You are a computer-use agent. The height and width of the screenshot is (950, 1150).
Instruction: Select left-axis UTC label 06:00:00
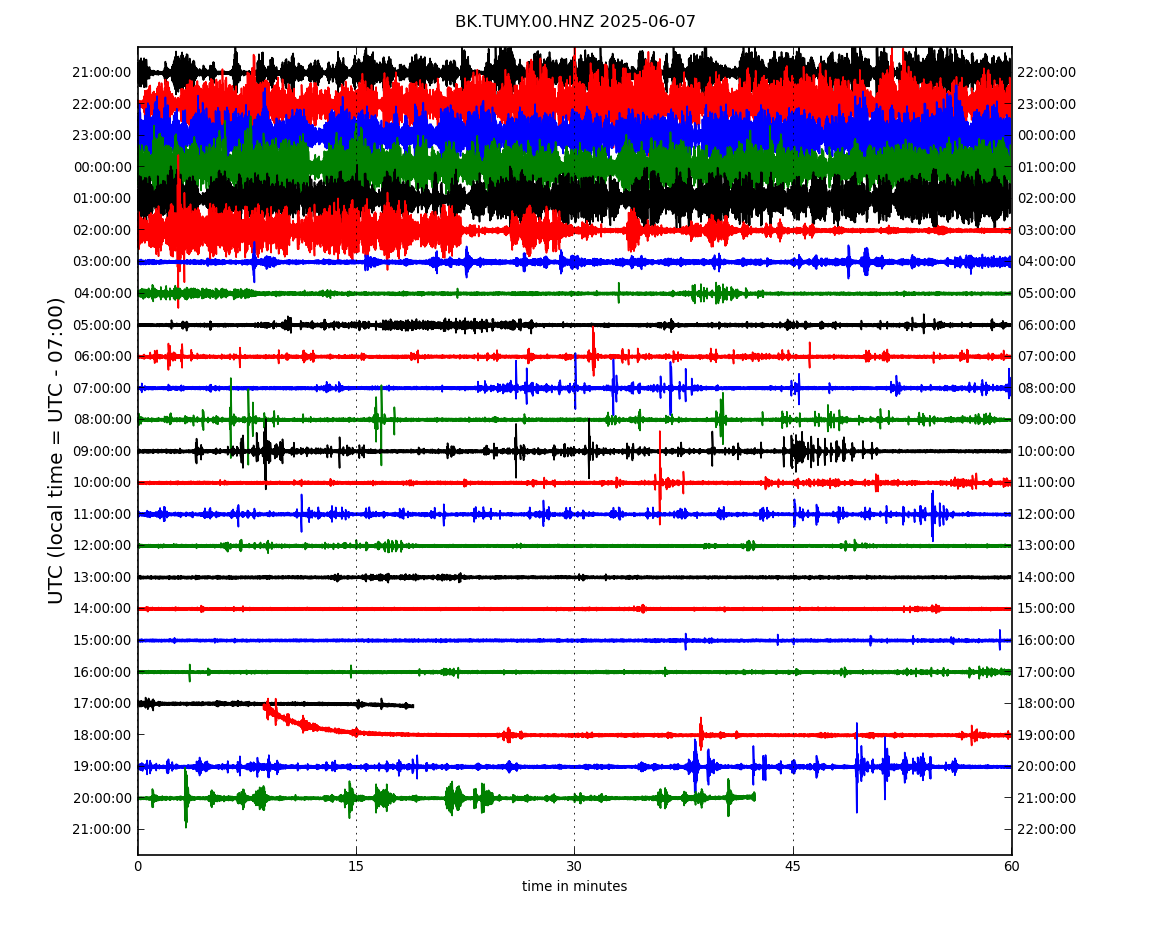[102, 357]
